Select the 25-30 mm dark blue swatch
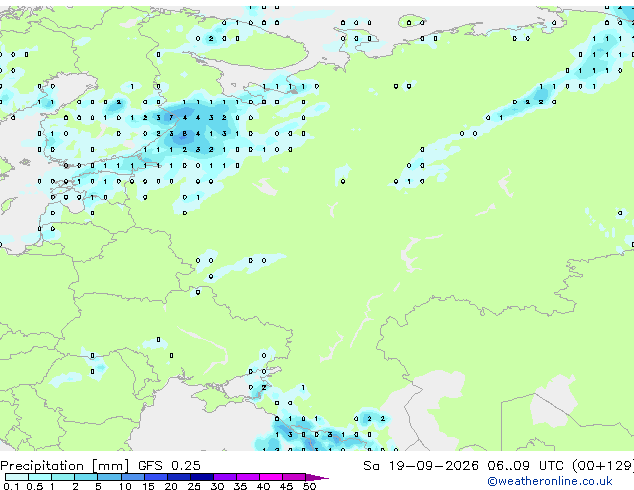This screenshot has width=634, height=490. click(202, 477)
